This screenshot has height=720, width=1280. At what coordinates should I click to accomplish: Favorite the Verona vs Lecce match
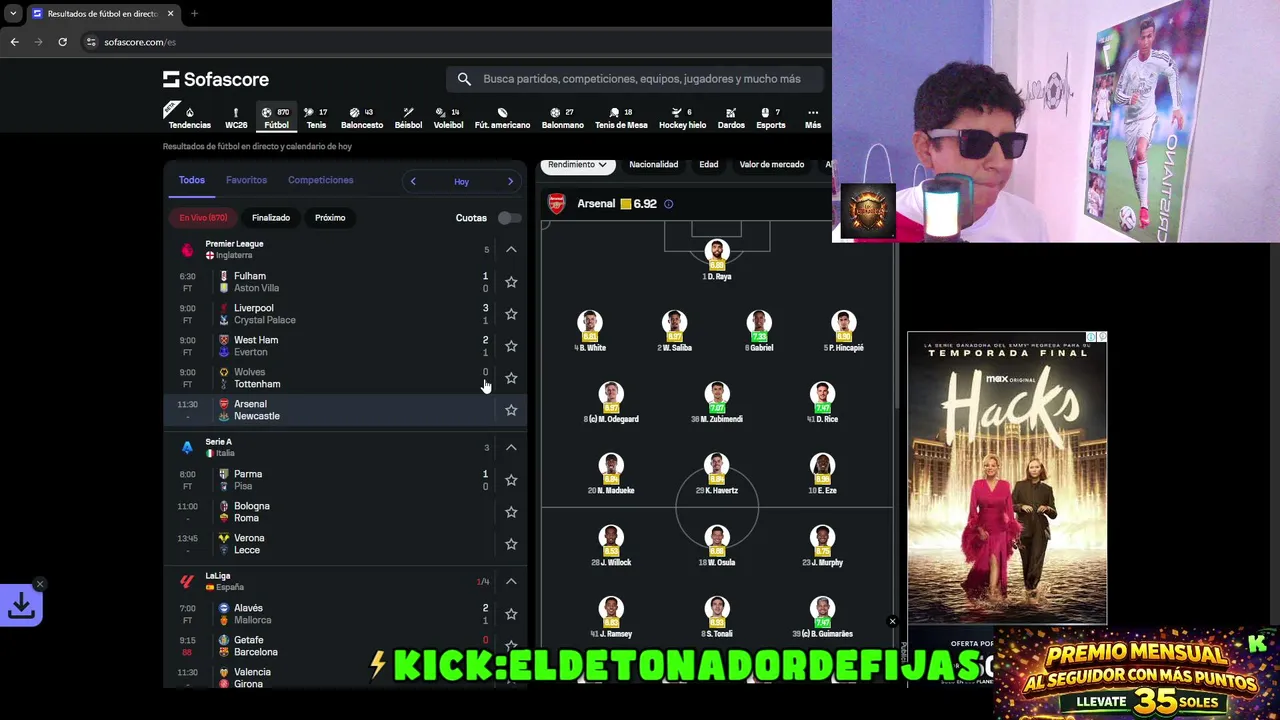tap(511, 544)
